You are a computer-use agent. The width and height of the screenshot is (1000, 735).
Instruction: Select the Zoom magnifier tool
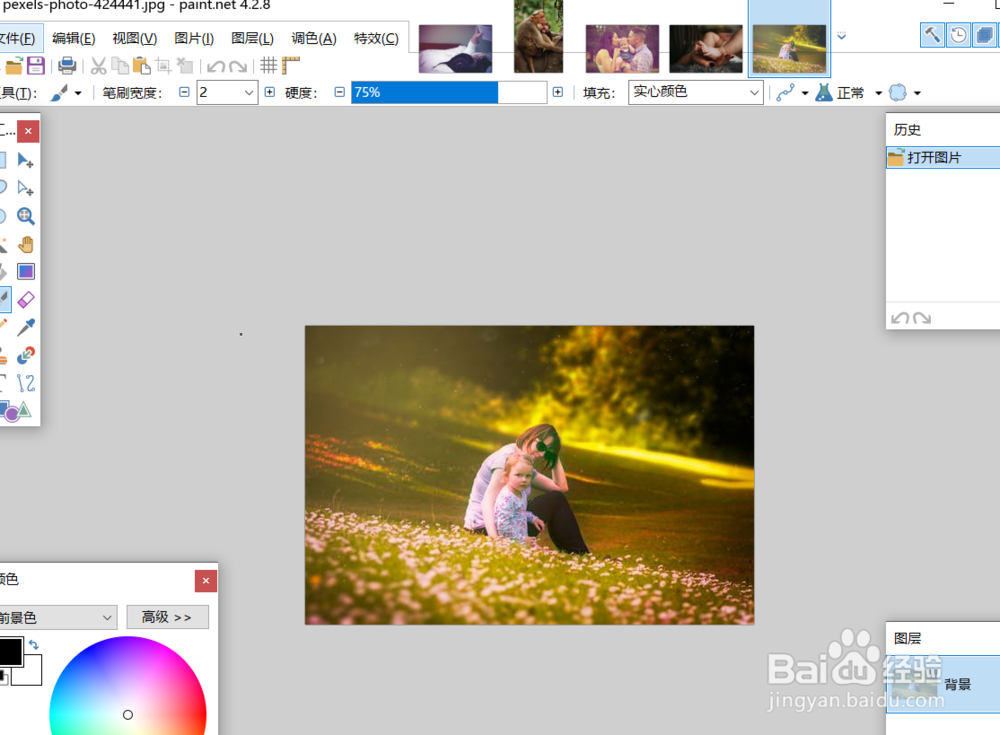click(26, 216)
